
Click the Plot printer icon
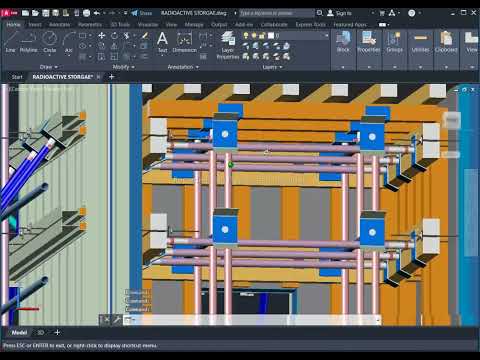pyautogui.click(x=86, y=13)
